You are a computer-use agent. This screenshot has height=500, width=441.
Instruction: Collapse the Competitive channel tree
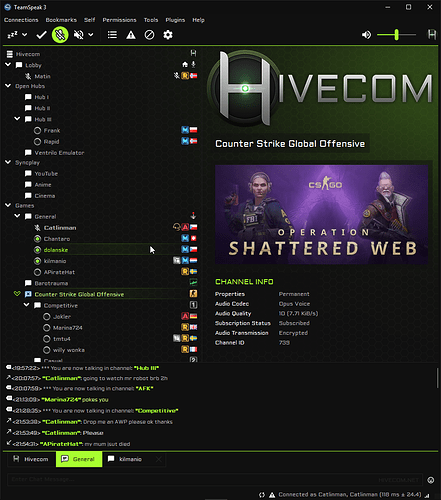pos(27,305)
